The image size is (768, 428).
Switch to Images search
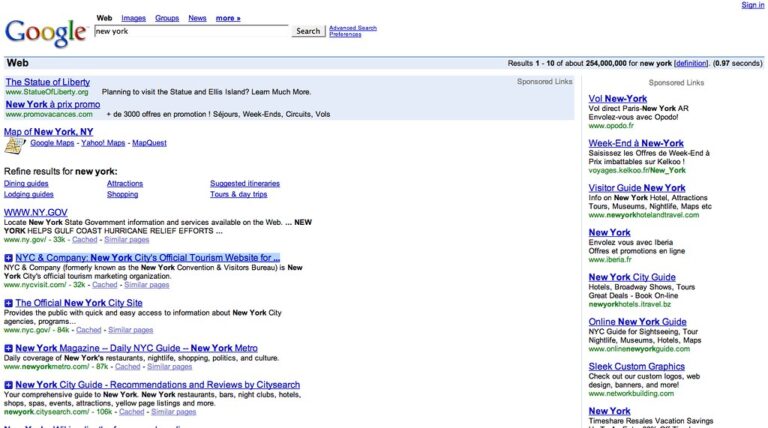pyautogui.click(x=134, y=18)
